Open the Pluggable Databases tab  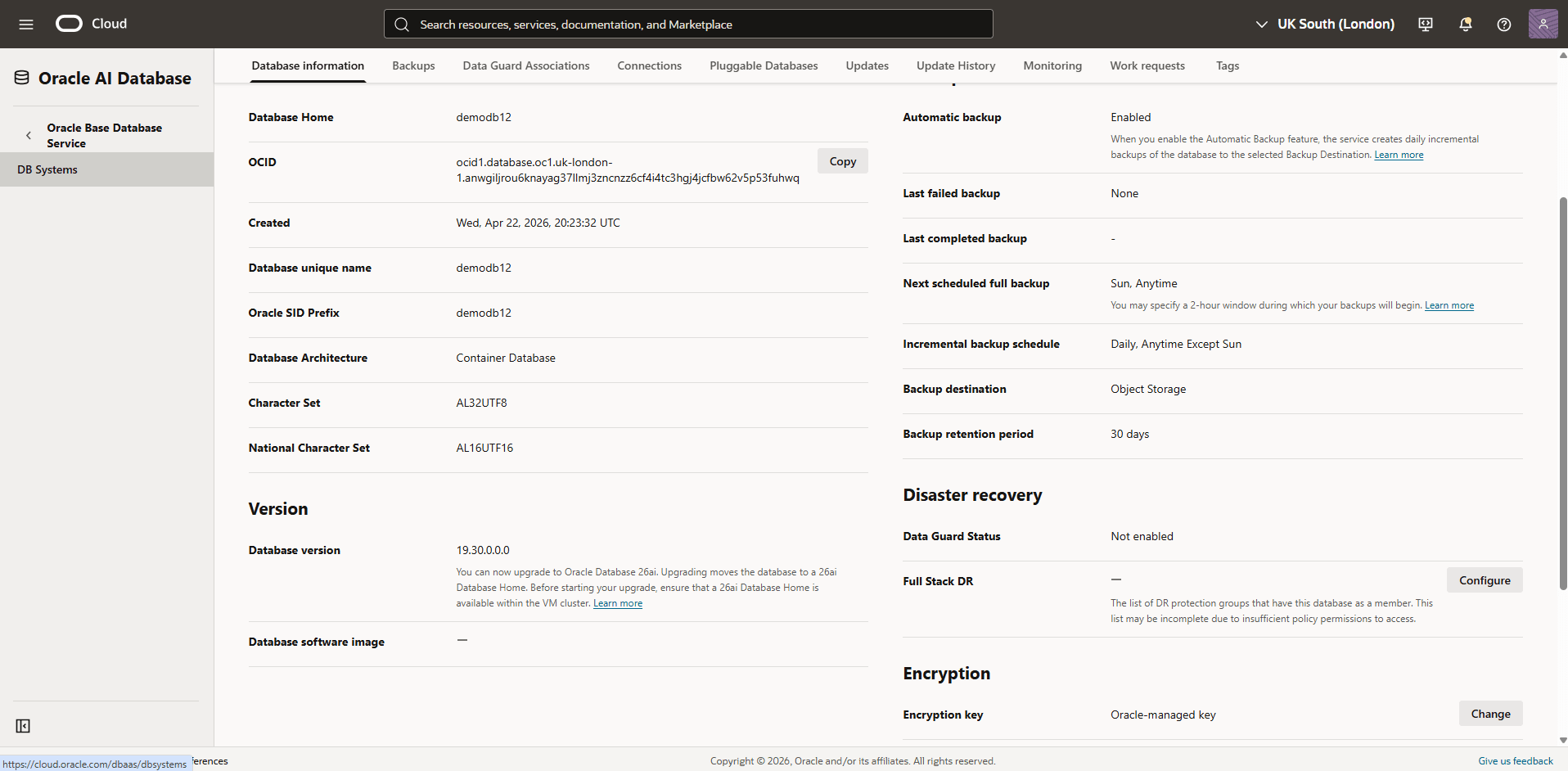[x=764, y=65]
